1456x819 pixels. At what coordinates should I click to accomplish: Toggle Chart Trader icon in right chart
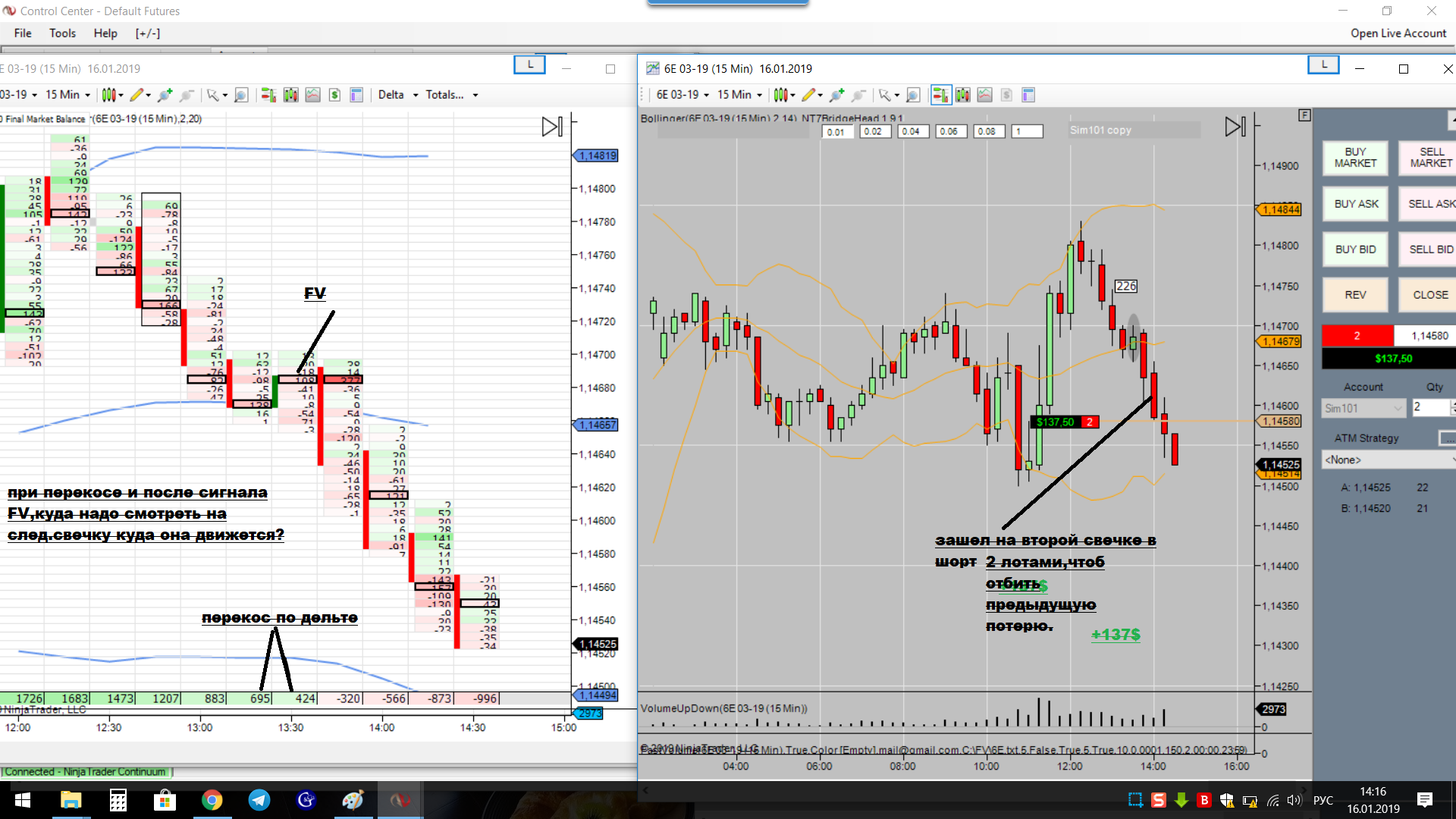click(x=941, y=95)
